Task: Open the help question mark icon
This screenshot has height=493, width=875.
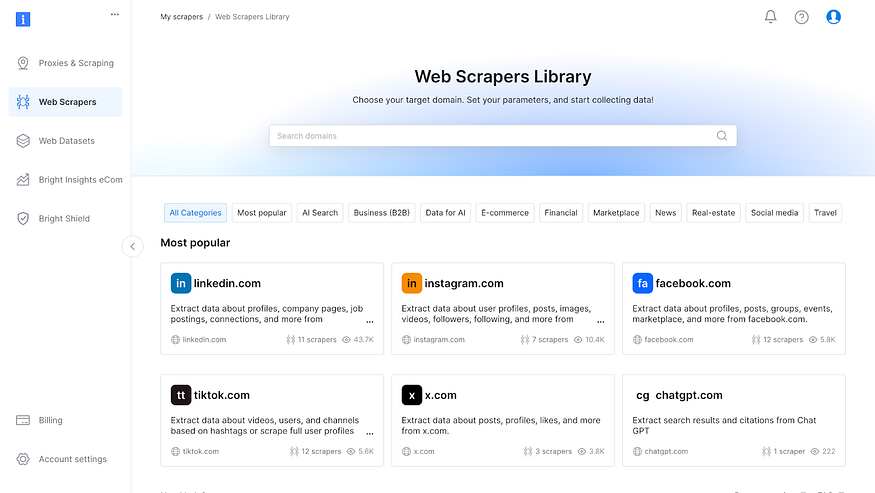Action: click(x=801, y=17)
